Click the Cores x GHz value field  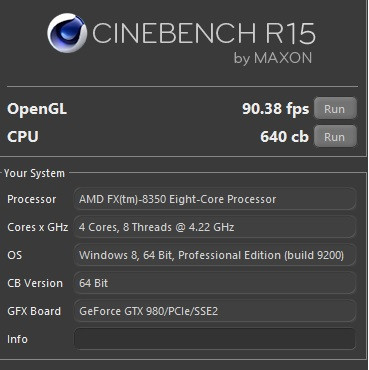215,227
